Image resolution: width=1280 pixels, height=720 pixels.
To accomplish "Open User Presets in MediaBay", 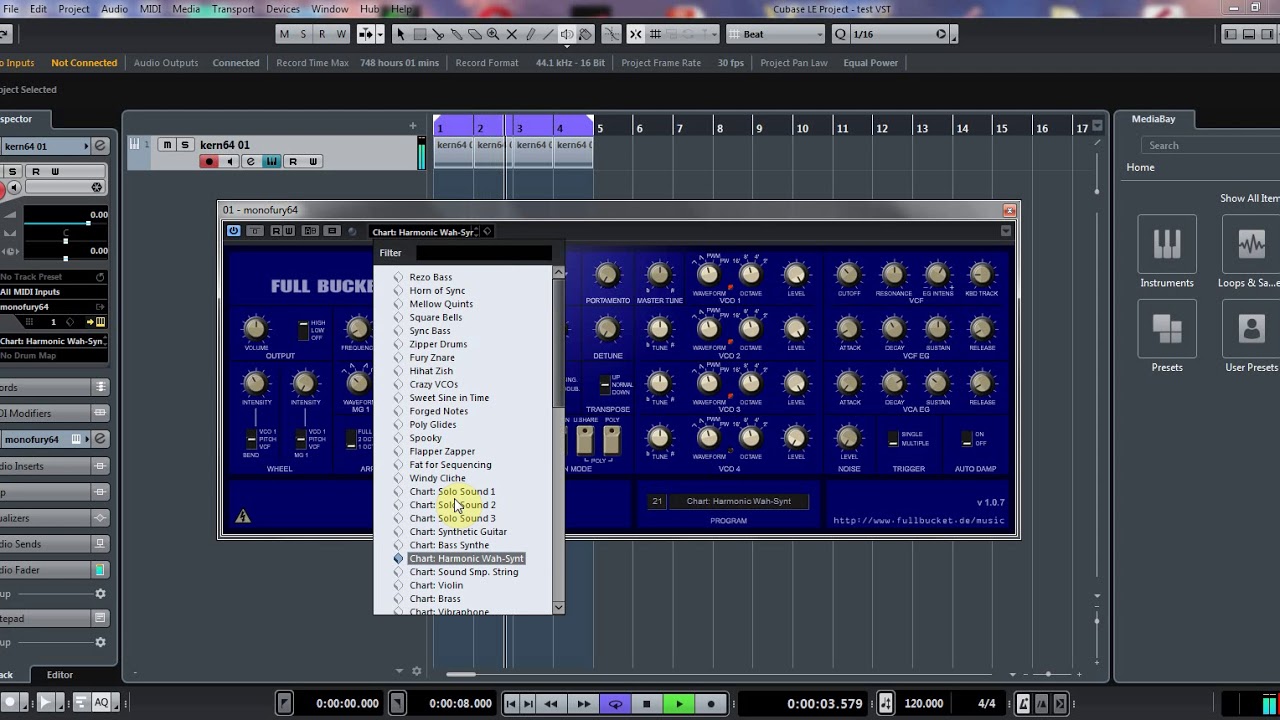I will 1251,337.
